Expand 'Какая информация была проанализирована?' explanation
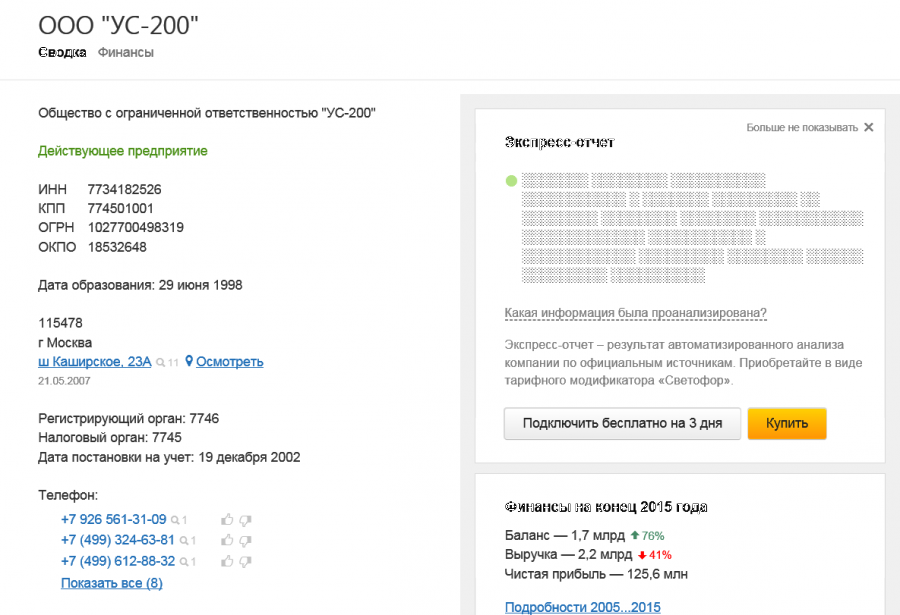 pyautogui.click(x=635, y=313)
